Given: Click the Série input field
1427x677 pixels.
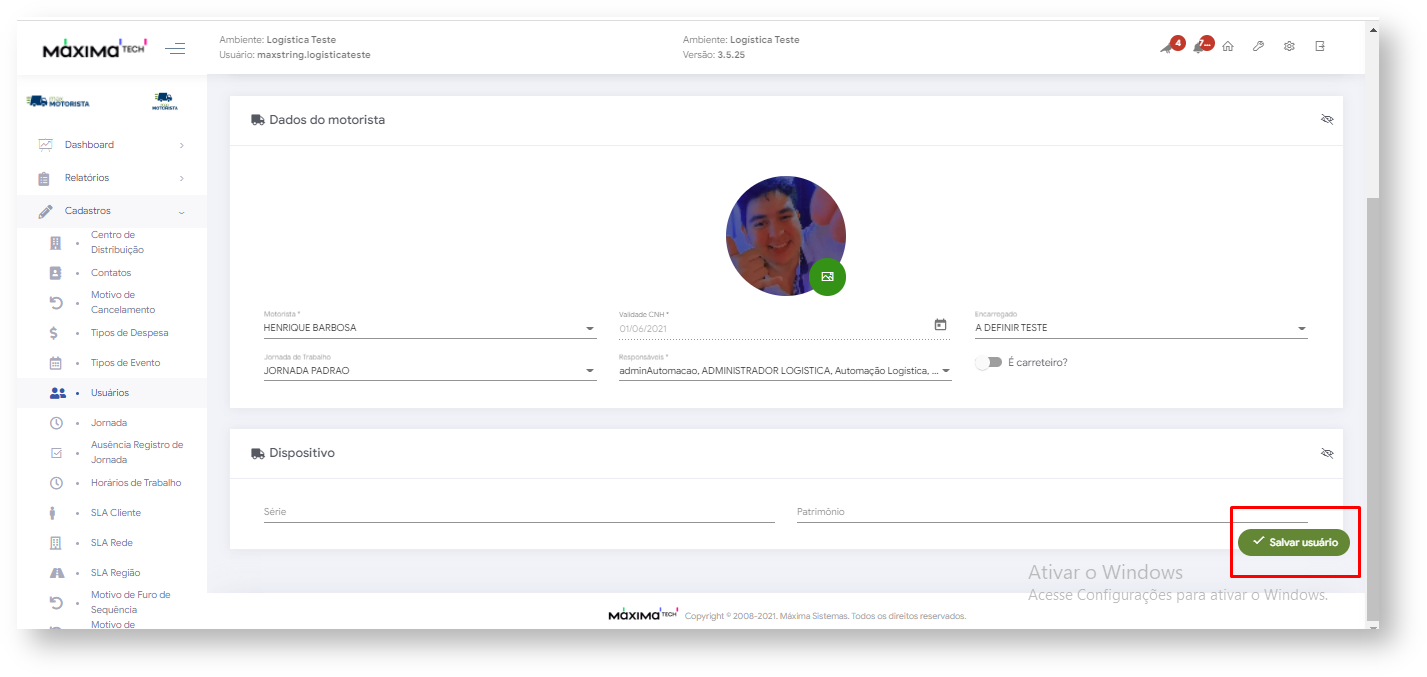Looking at the screenshot, I should [519, 512].
